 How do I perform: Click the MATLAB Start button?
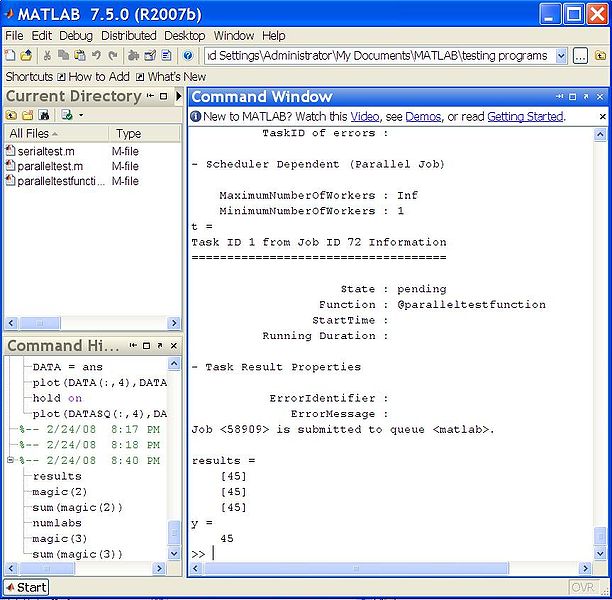tap(26, 587)
